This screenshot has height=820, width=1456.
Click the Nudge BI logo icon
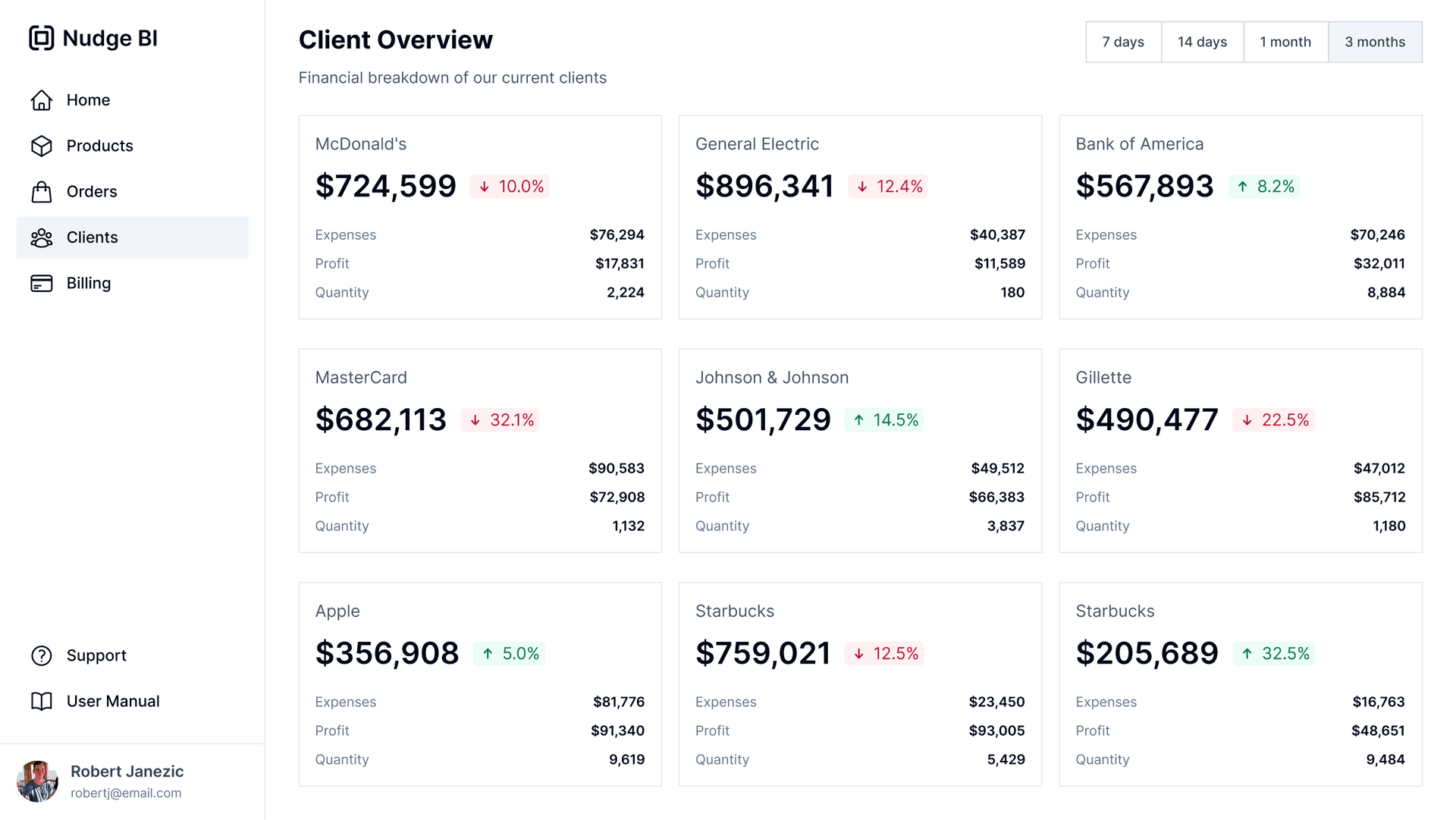42,38
